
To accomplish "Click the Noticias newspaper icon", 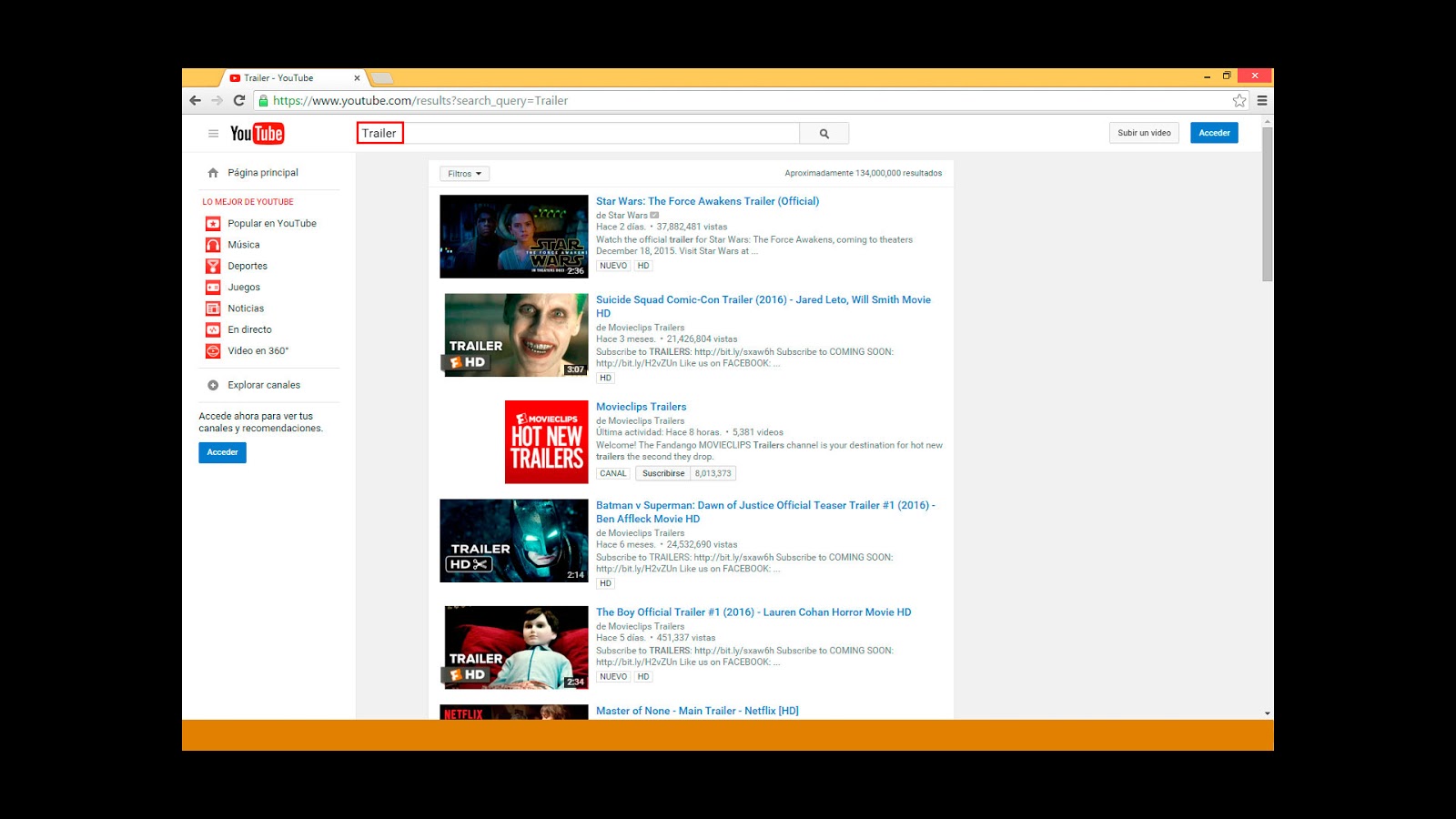I will 213,308.
